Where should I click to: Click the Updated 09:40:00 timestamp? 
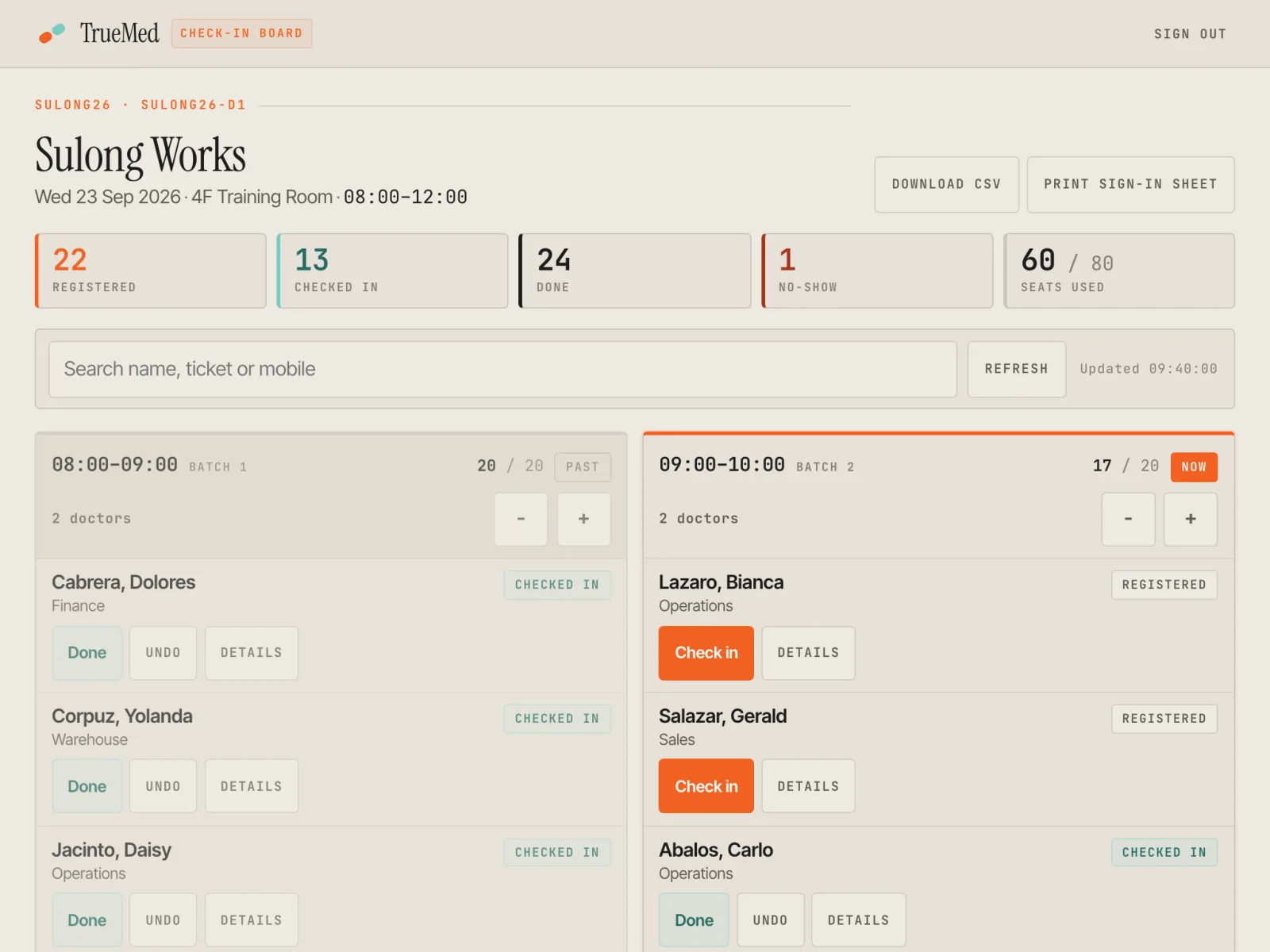1148,369
